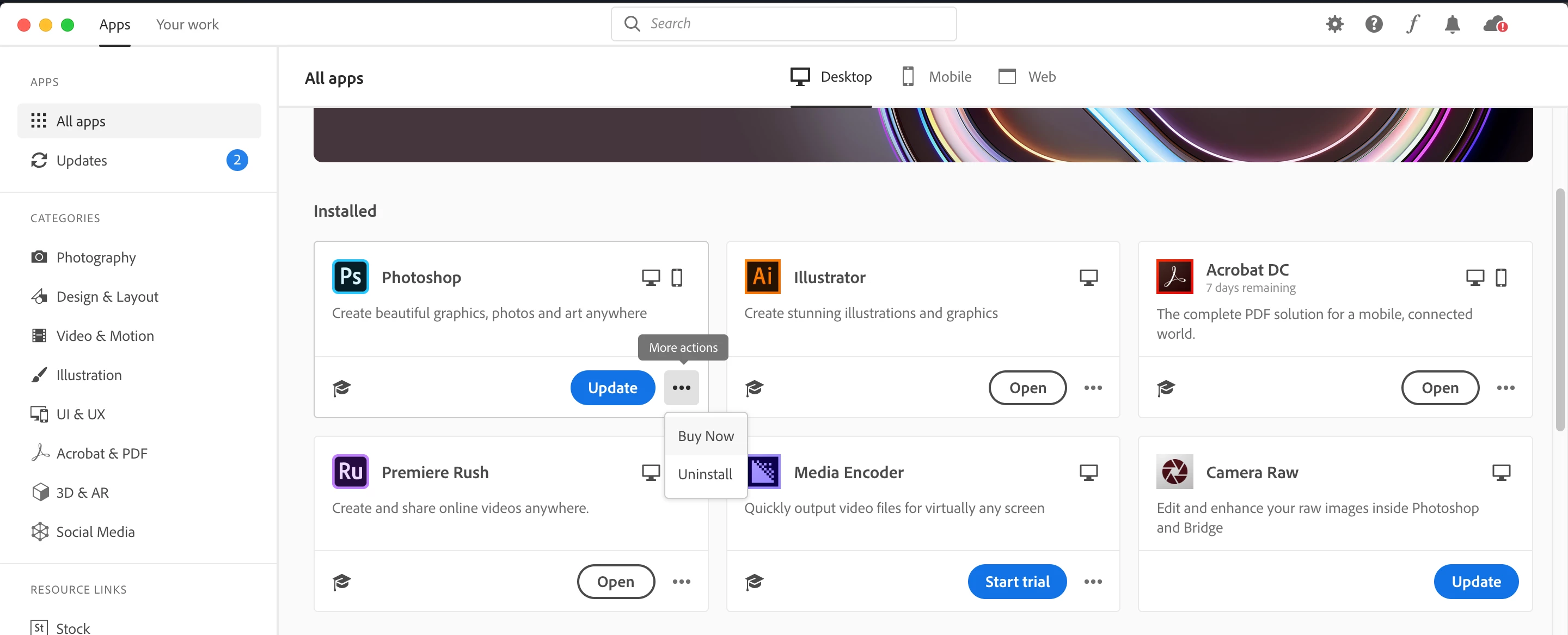Click the Illustrator app icon
1568x635 pixels.
click(x=763, y=277)
